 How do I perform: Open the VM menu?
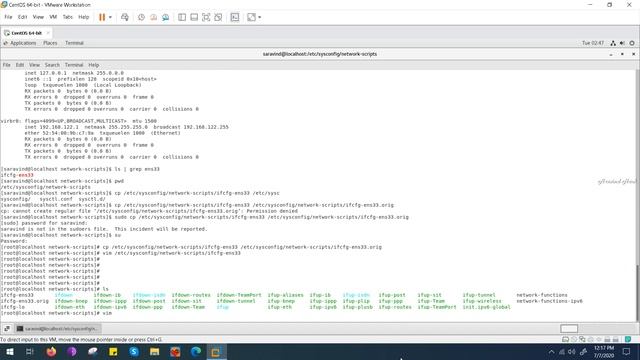[53, 17]
